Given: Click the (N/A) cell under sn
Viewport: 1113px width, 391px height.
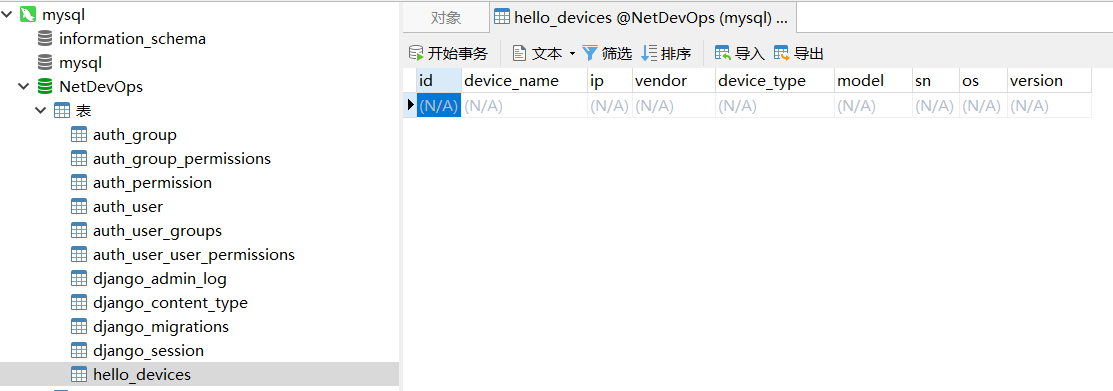Looking at the screenshot, I should (936, 106).
